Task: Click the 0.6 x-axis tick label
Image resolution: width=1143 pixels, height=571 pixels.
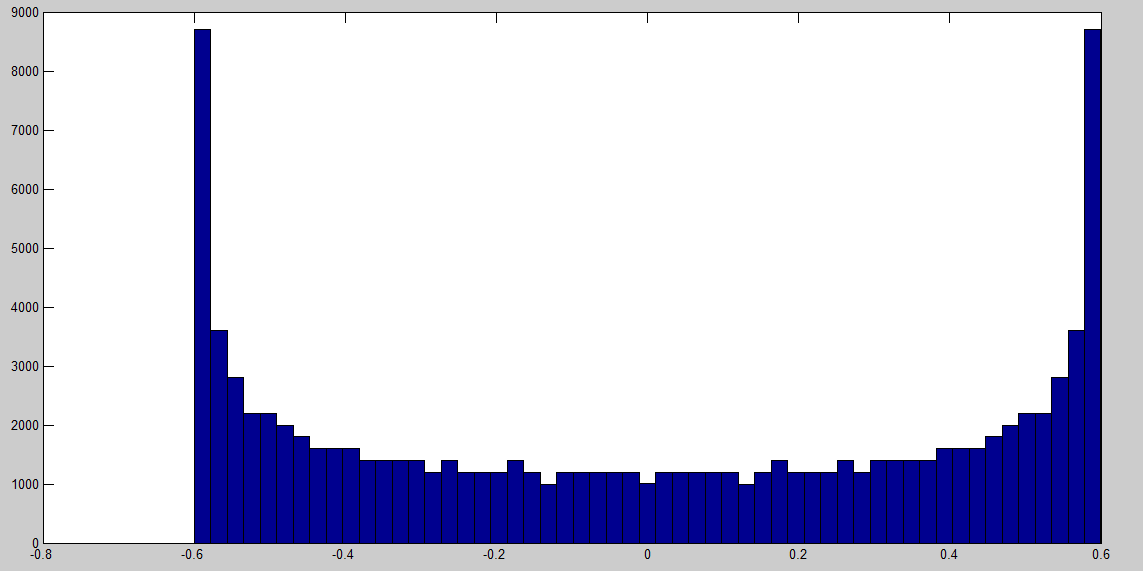Action: [x=1100, y=555]
